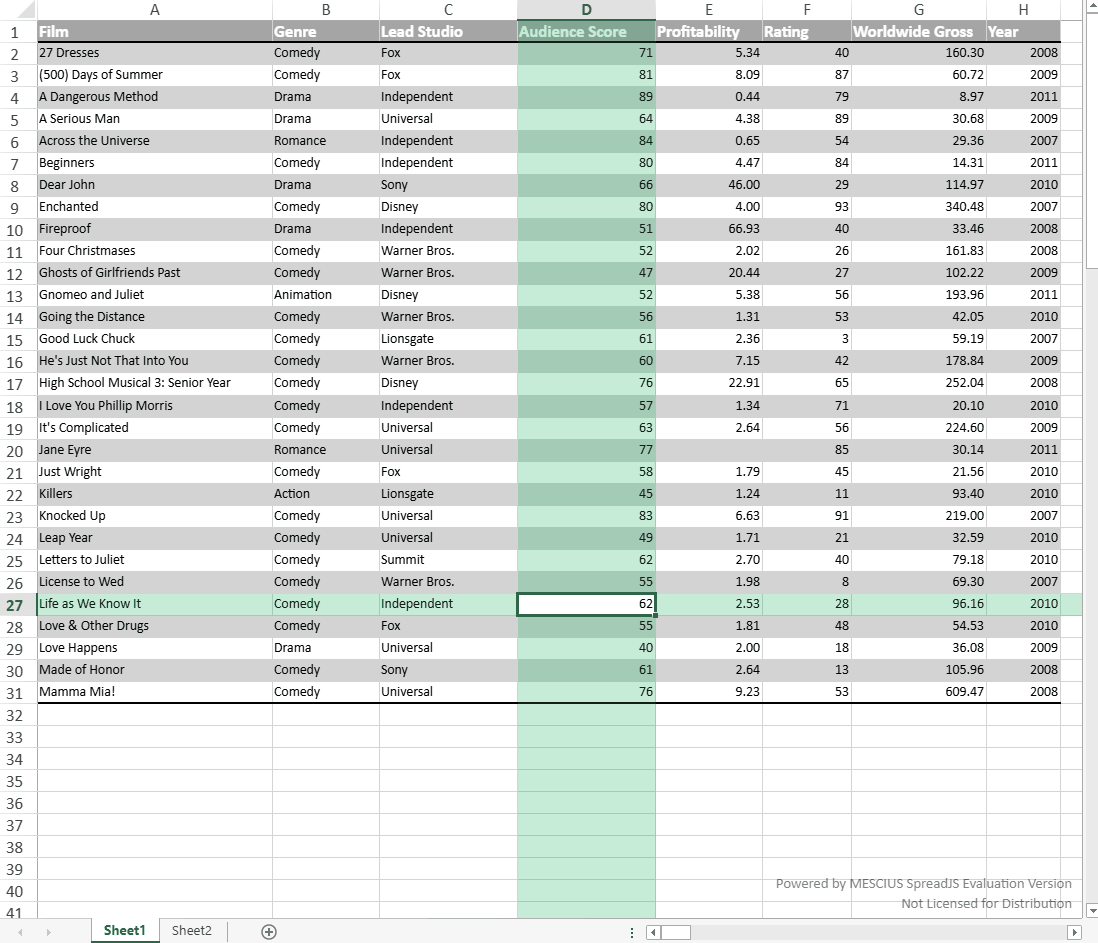Image resolution: width=1098 pixels, height=943 pixels.
Task: Select the cell 'Across the Universe'
Action: (x=155, y=141)
